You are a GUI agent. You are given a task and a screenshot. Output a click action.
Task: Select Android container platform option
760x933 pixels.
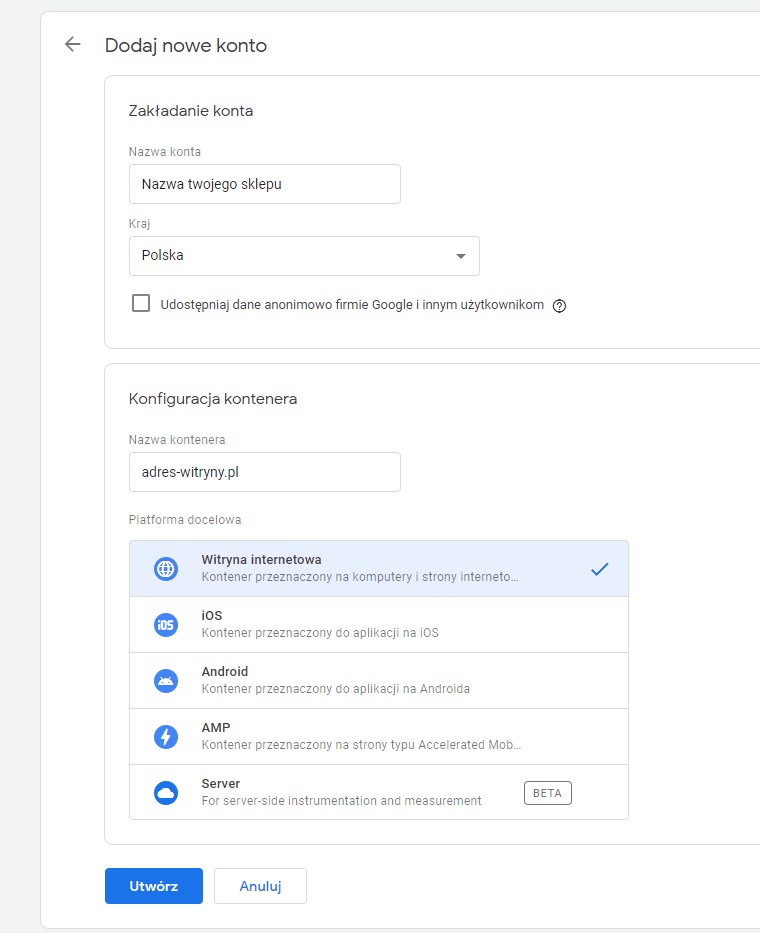[x=379, y=681]
